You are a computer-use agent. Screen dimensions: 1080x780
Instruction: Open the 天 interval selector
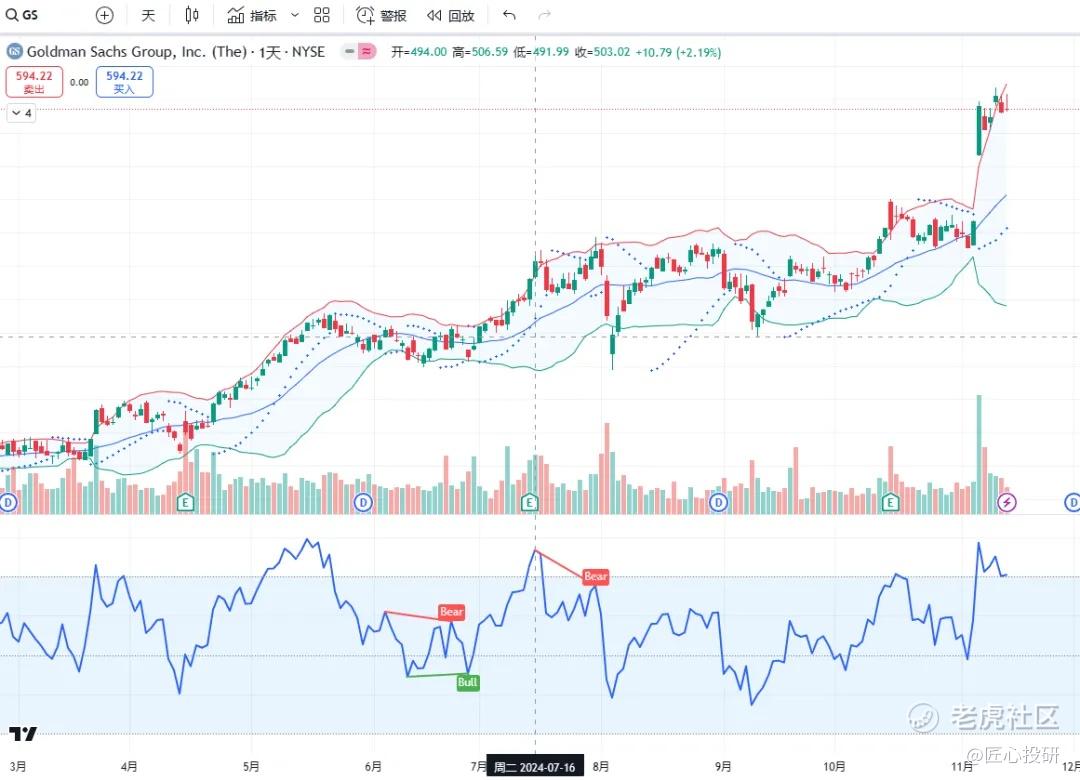(x=148, y=15)
